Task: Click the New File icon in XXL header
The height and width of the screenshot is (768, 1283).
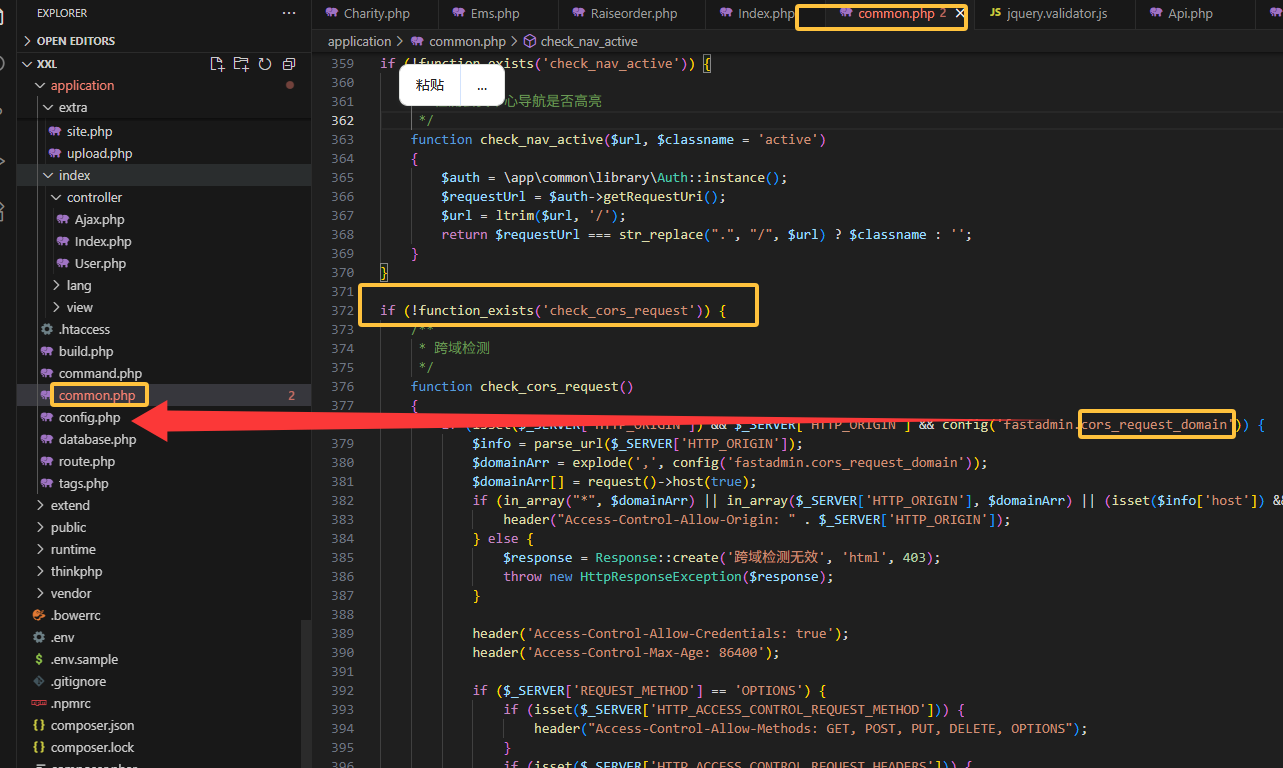Action: click(x=217, y=64)
